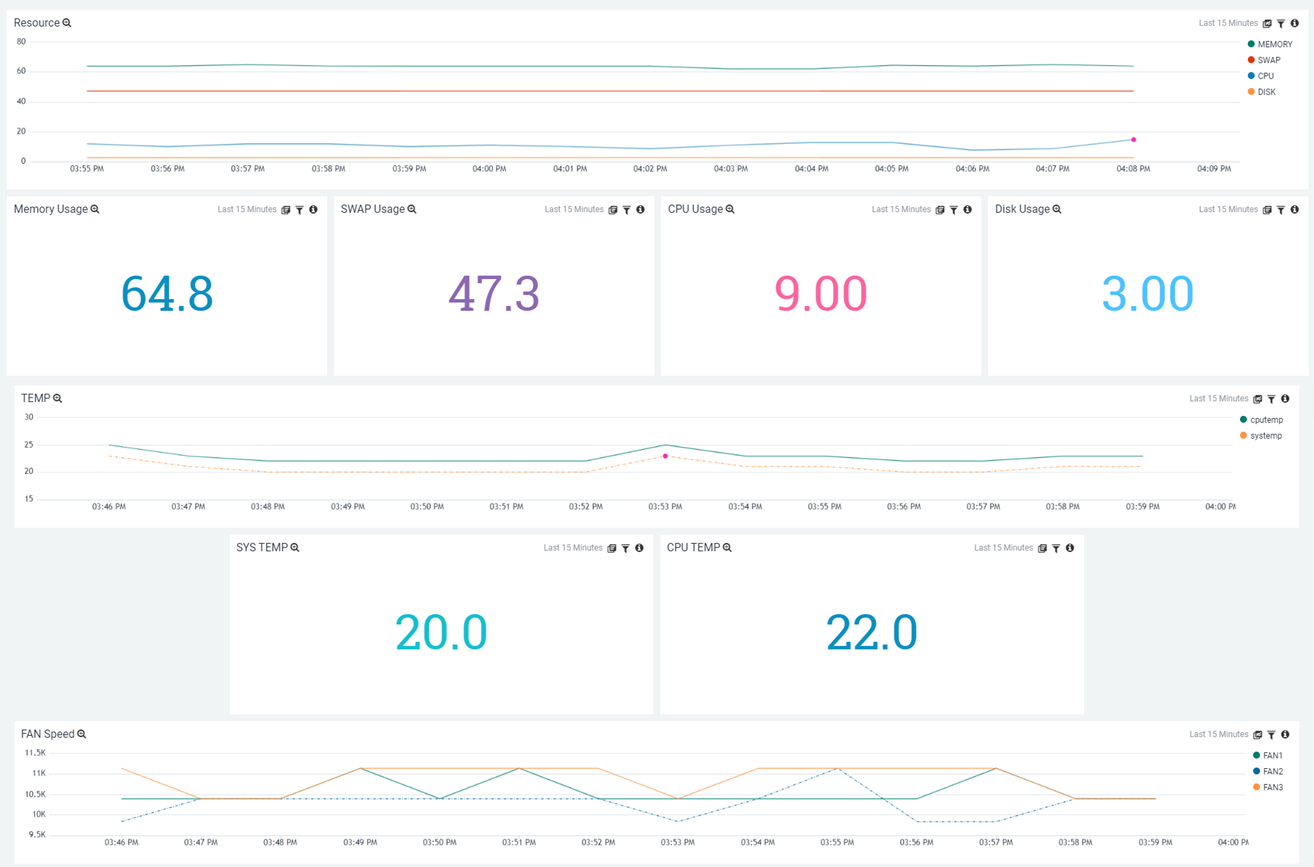The height and width of the screenshot is (867, 1314).
Task: Click 'Last 15 Minutes' in TEMP chart panel
Action: (x=1219, y=399)
